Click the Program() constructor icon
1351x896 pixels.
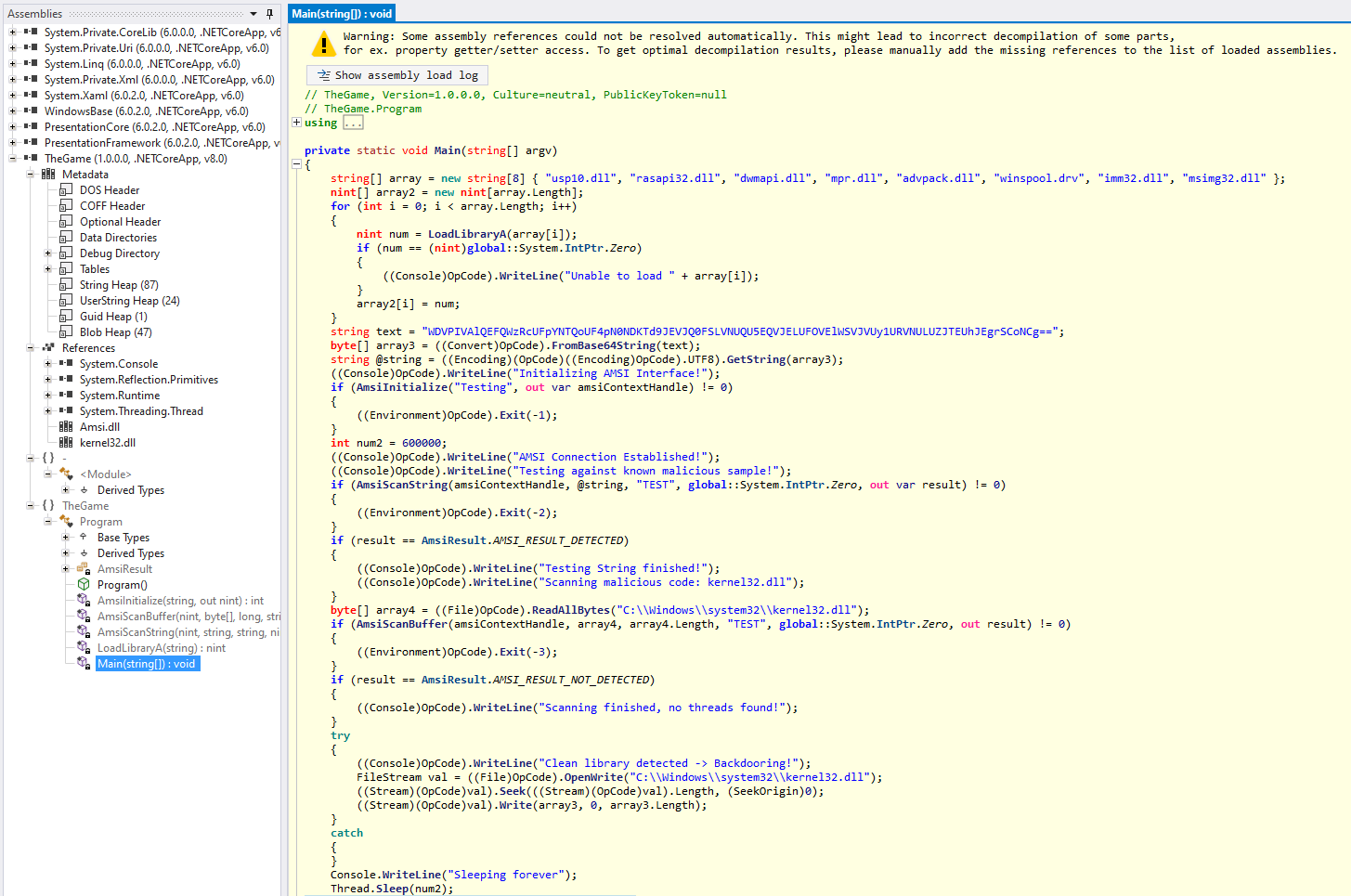coord(84,584)
